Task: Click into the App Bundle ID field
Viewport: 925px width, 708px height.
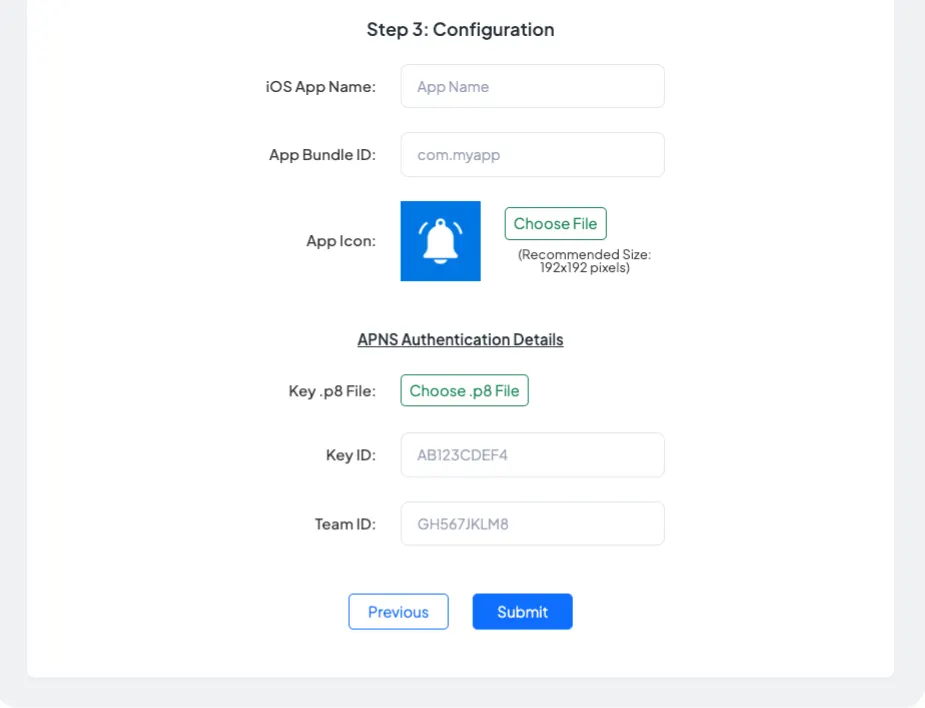Action: (x=532, y=155)
